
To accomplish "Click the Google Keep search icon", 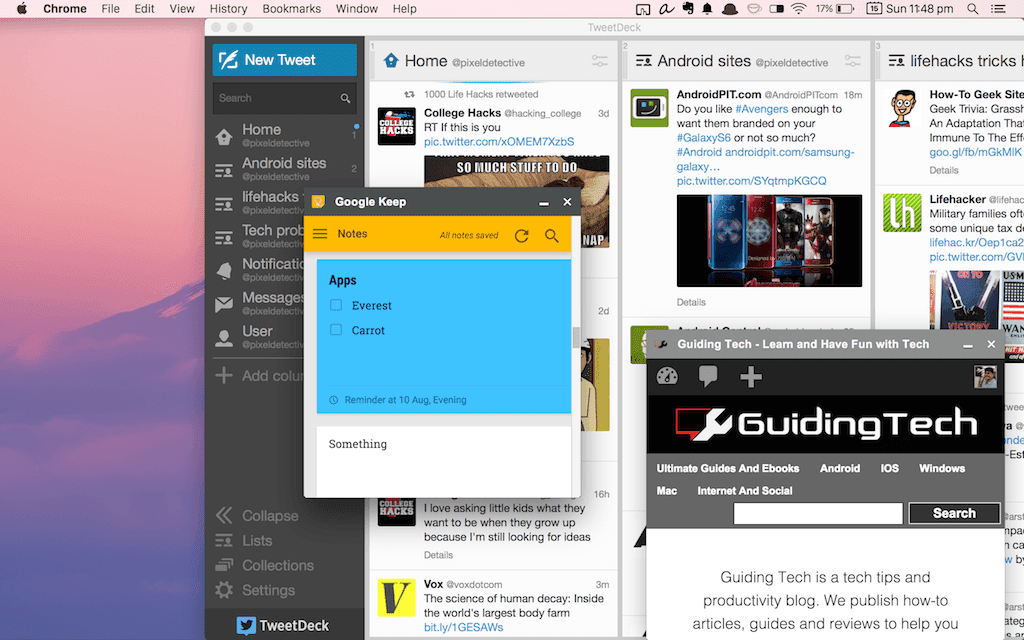I will (552, 235).
